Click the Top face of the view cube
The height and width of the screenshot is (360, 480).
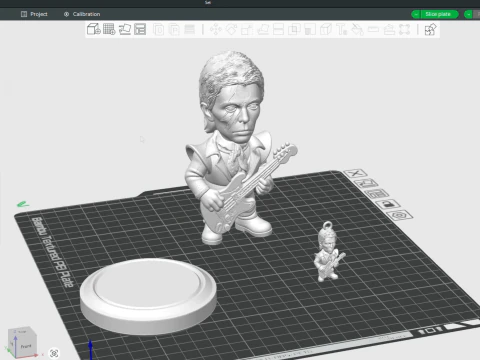pyautogui.click(x=21, y=331)
